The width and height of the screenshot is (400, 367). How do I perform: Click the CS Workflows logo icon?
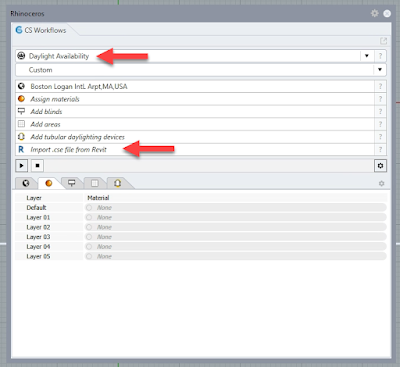19,30
